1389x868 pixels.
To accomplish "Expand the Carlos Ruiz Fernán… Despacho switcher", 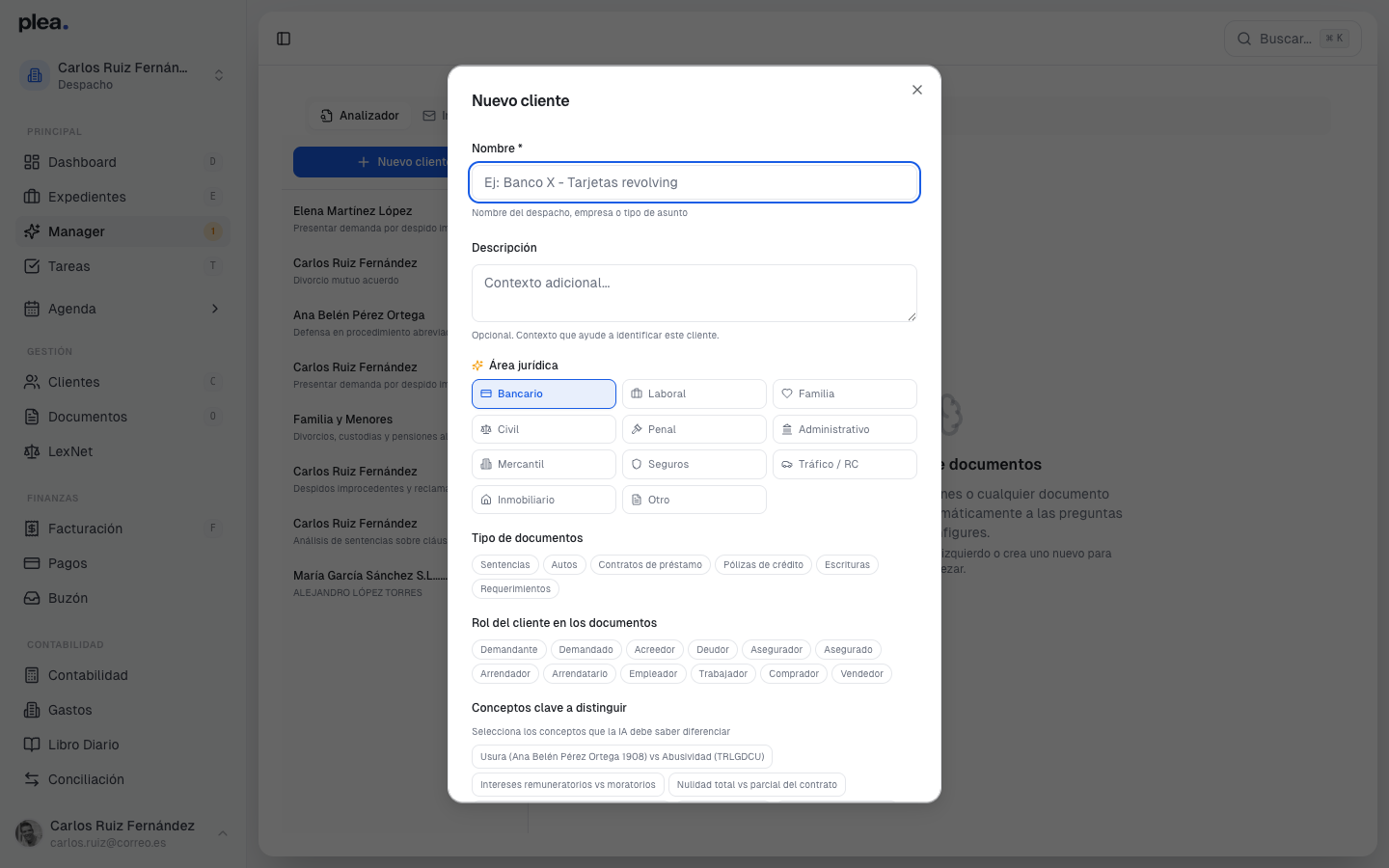I will coord(123,75).
